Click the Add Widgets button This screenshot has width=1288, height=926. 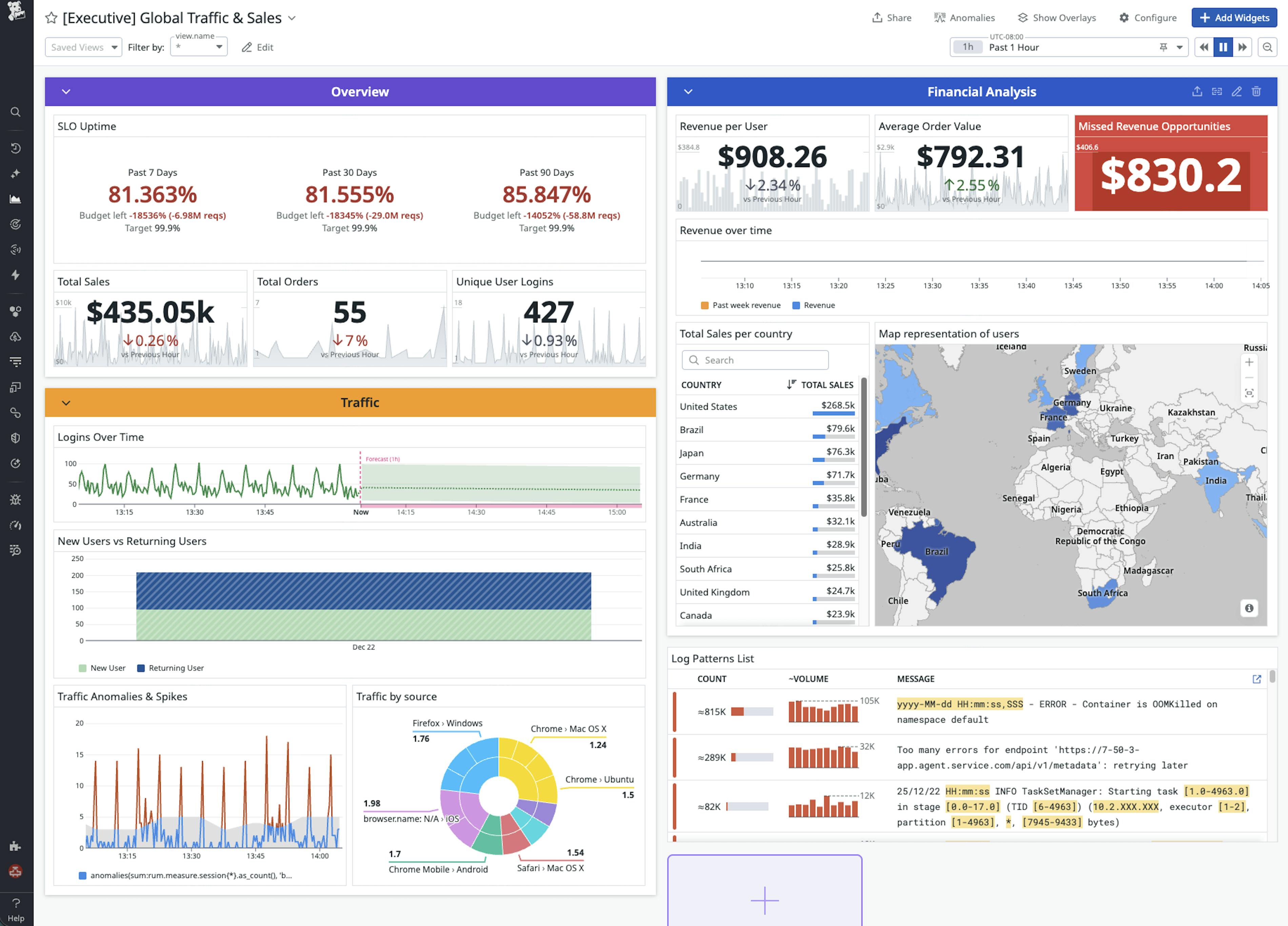coord(1234,18)
